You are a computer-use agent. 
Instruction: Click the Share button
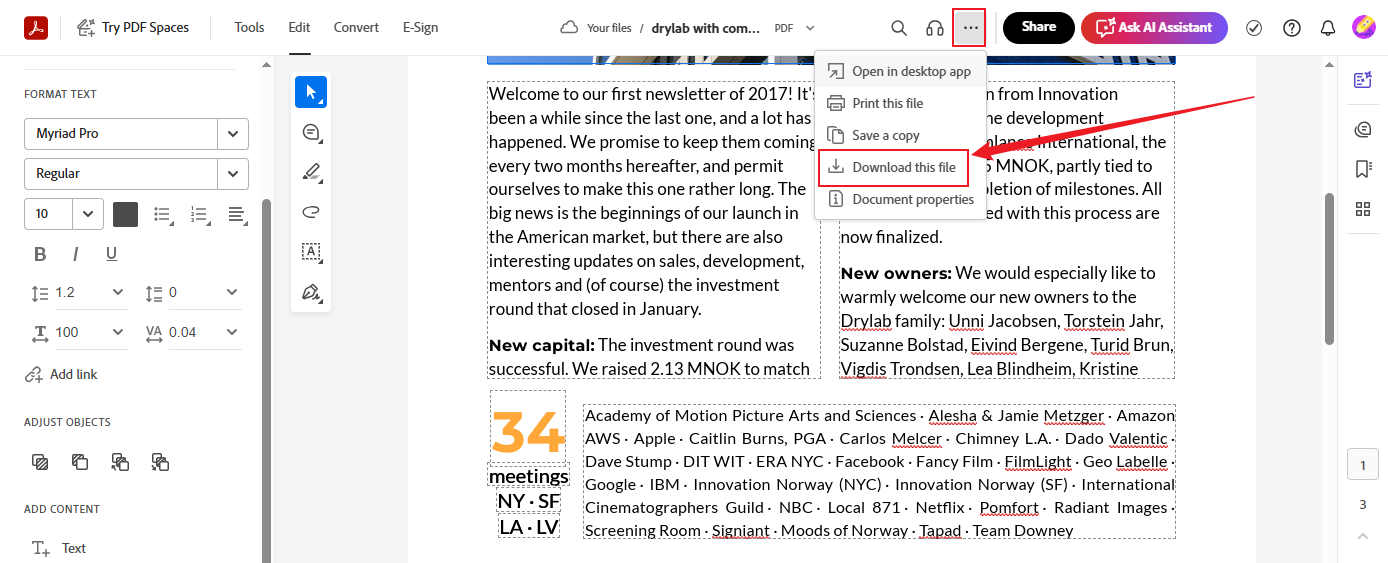[x=1038, y=28]
